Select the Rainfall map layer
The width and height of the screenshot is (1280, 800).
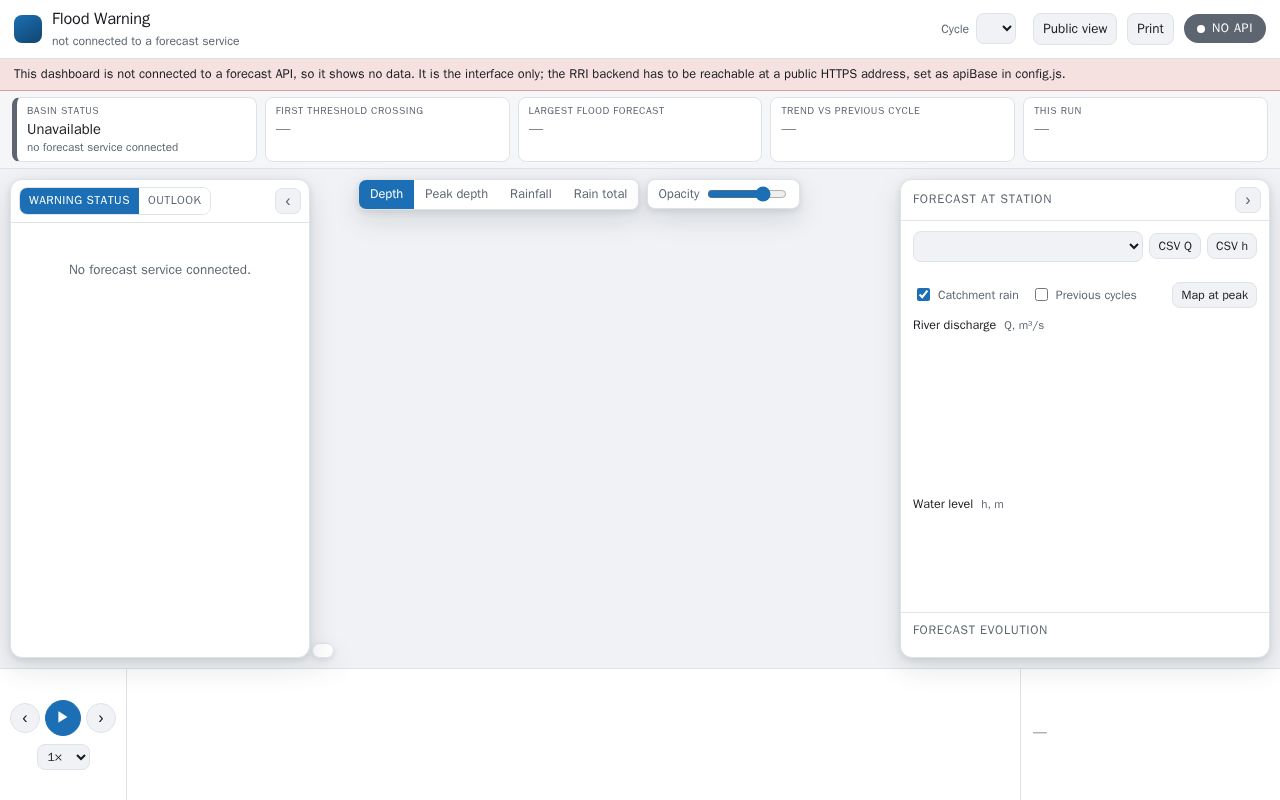tap(531, 194)
